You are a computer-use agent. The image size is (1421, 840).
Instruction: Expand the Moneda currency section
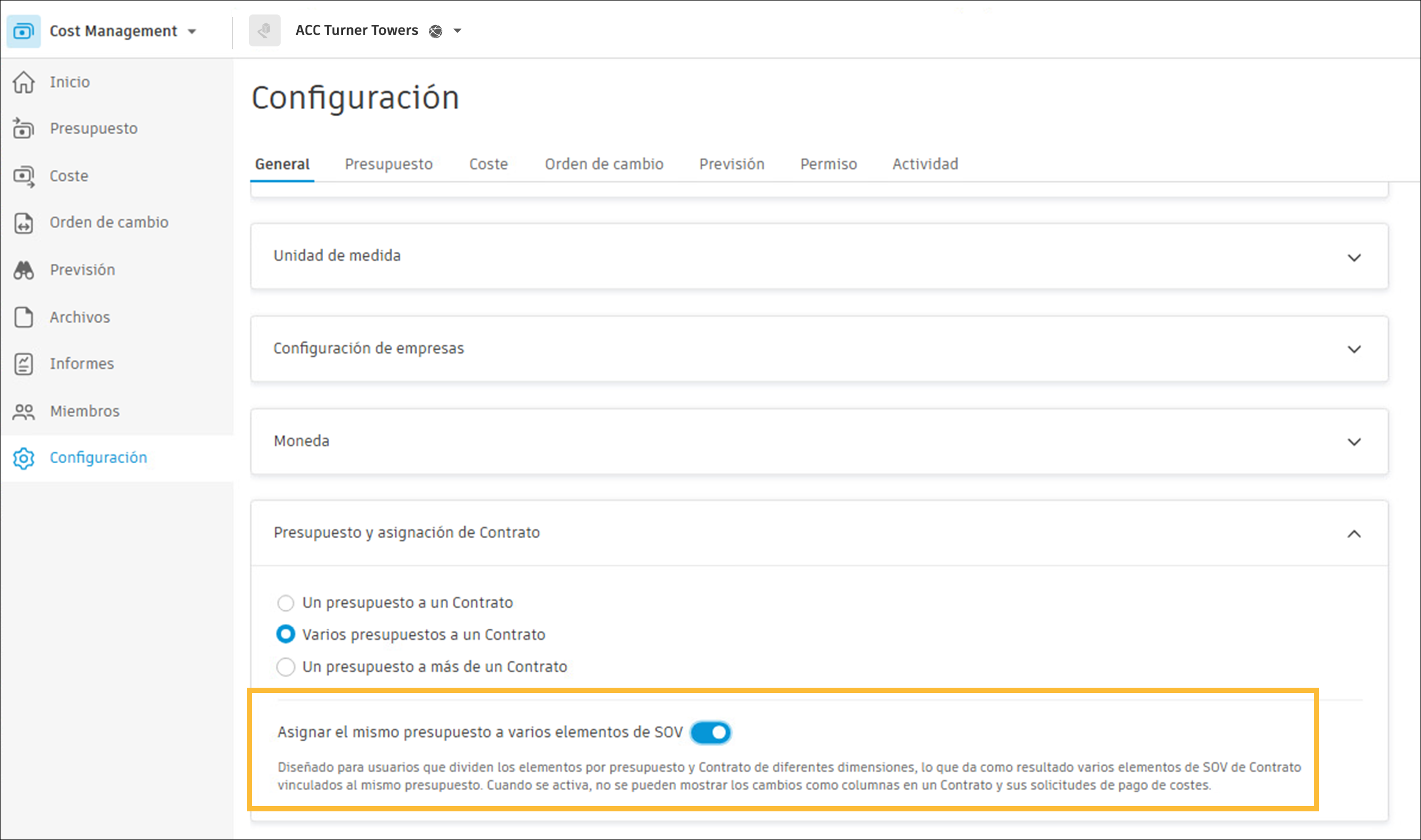point(1355,441)
